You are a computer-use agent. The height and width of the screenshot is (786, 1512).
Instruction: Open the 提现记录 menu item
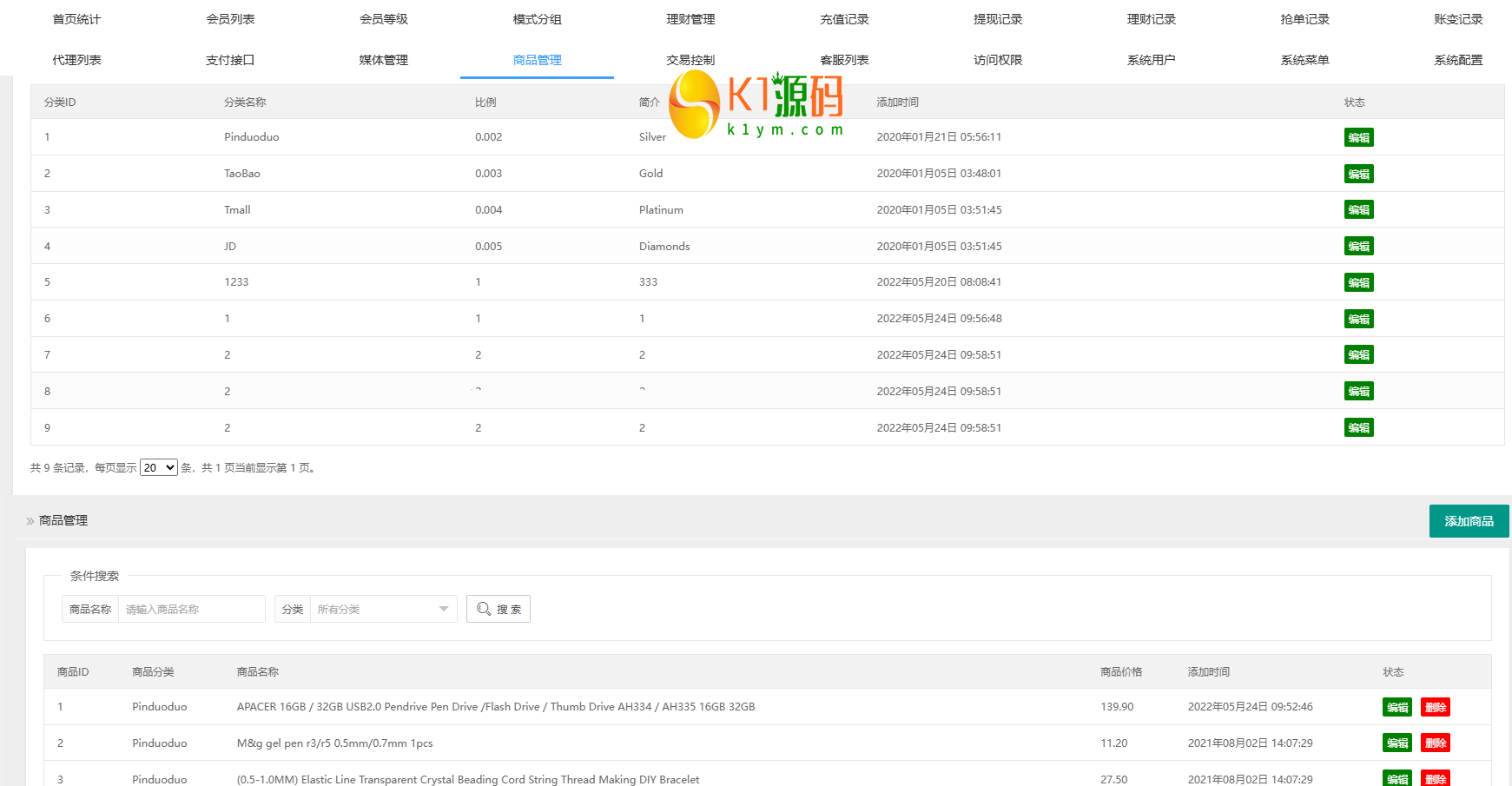click(998, 19)
